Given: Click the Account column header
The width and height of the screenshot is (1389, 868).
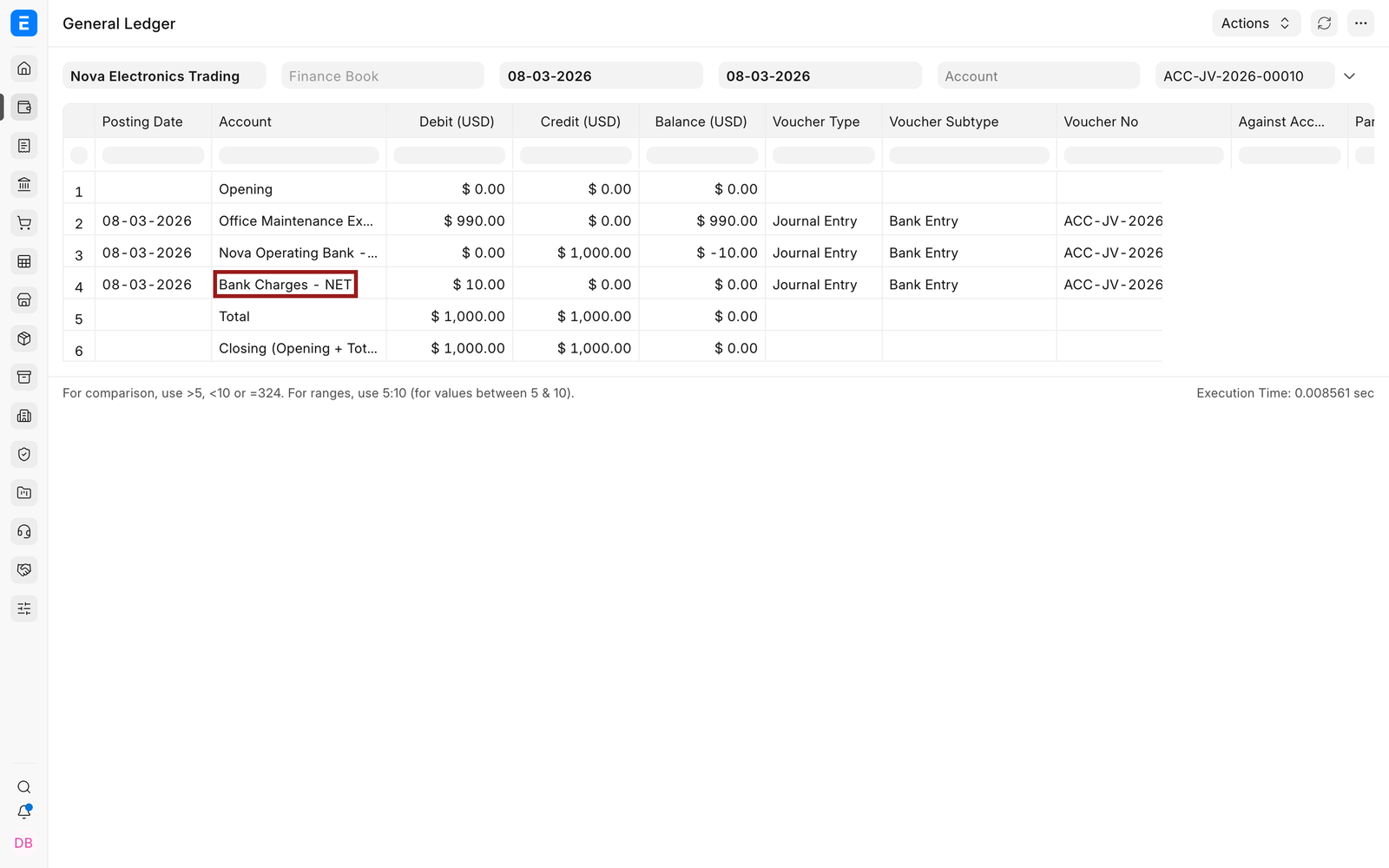Looking at the screenshot, I should click(x=299, y=122).
